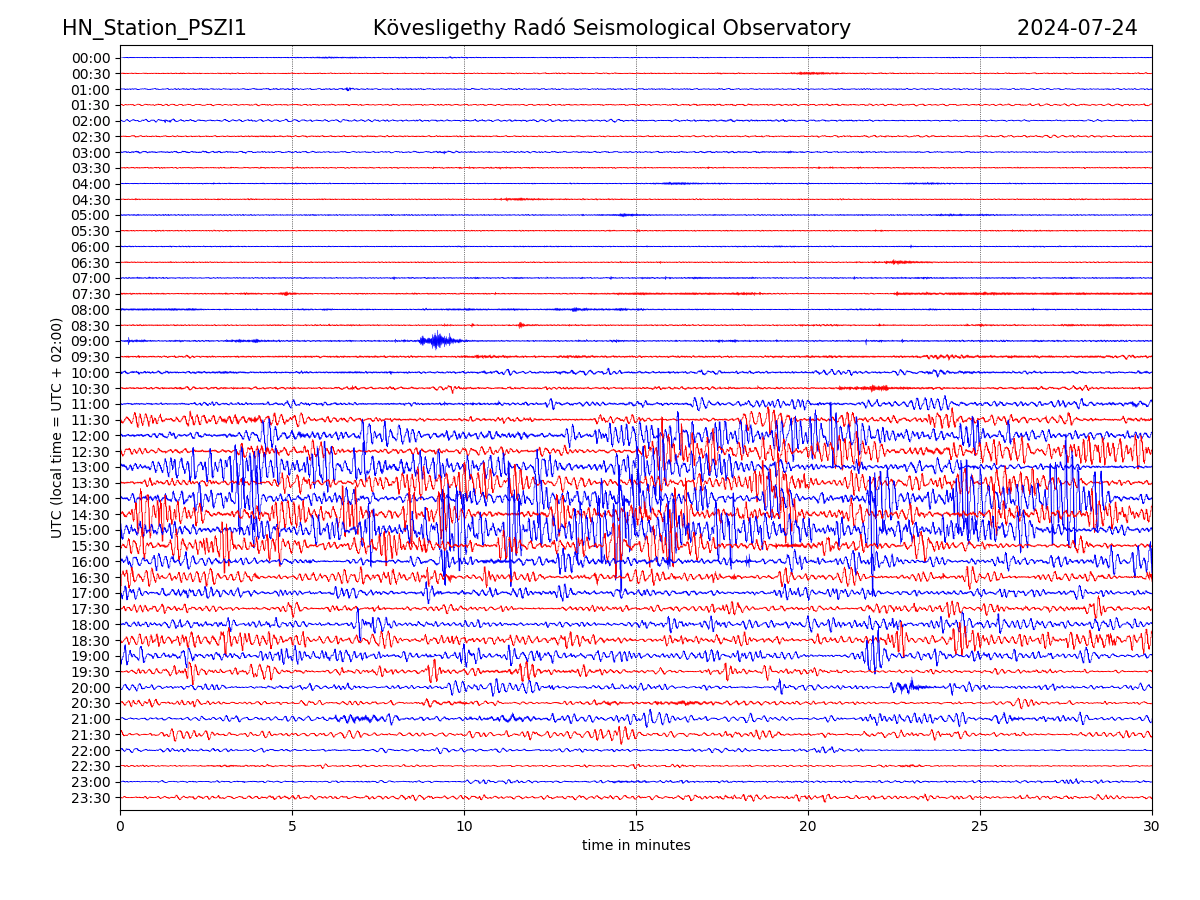Image resolution: width=1200 pixels, height=900 pixels.
Task: Click the x-axis tick label 15
Action: click(x=636, y=826)
